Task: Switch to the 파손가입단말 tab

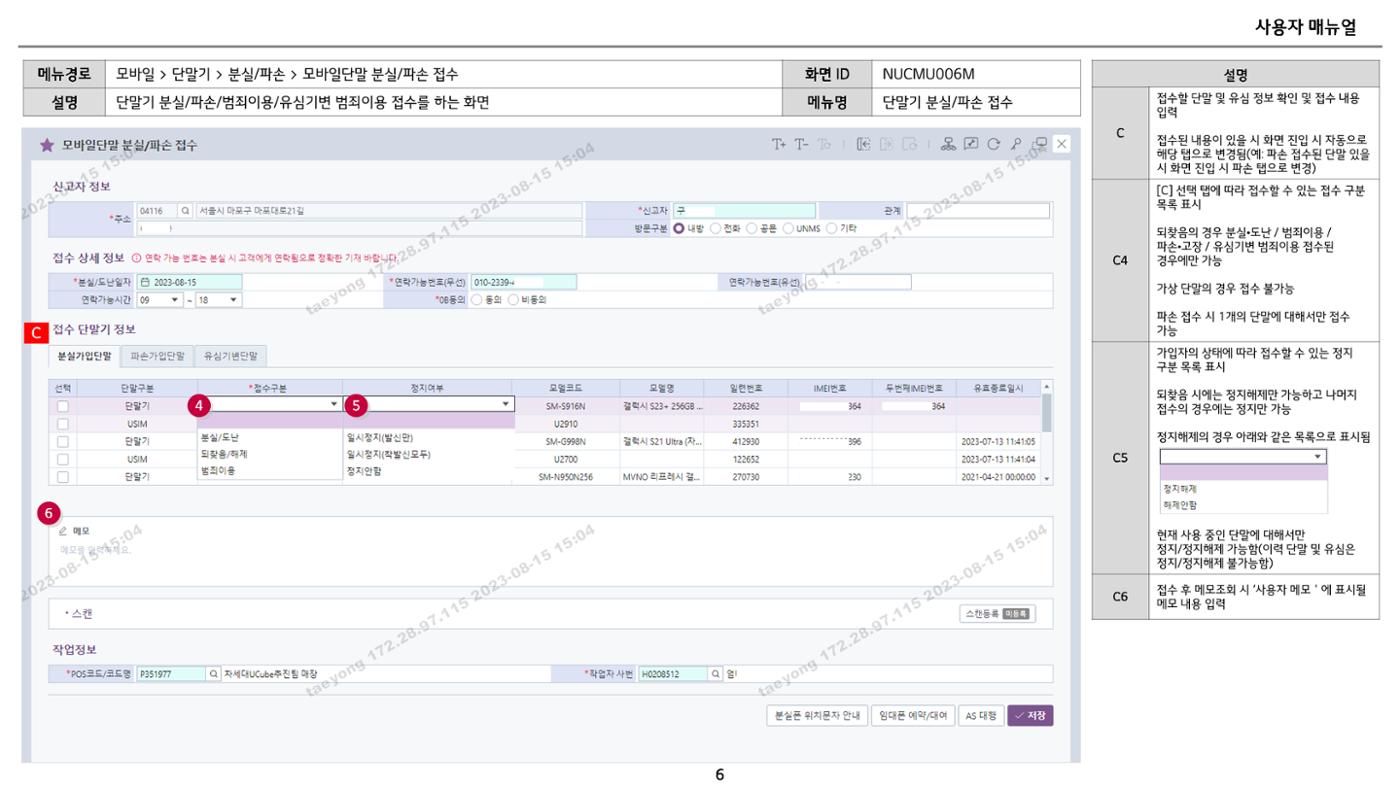Action: click(x=157, y=355)
